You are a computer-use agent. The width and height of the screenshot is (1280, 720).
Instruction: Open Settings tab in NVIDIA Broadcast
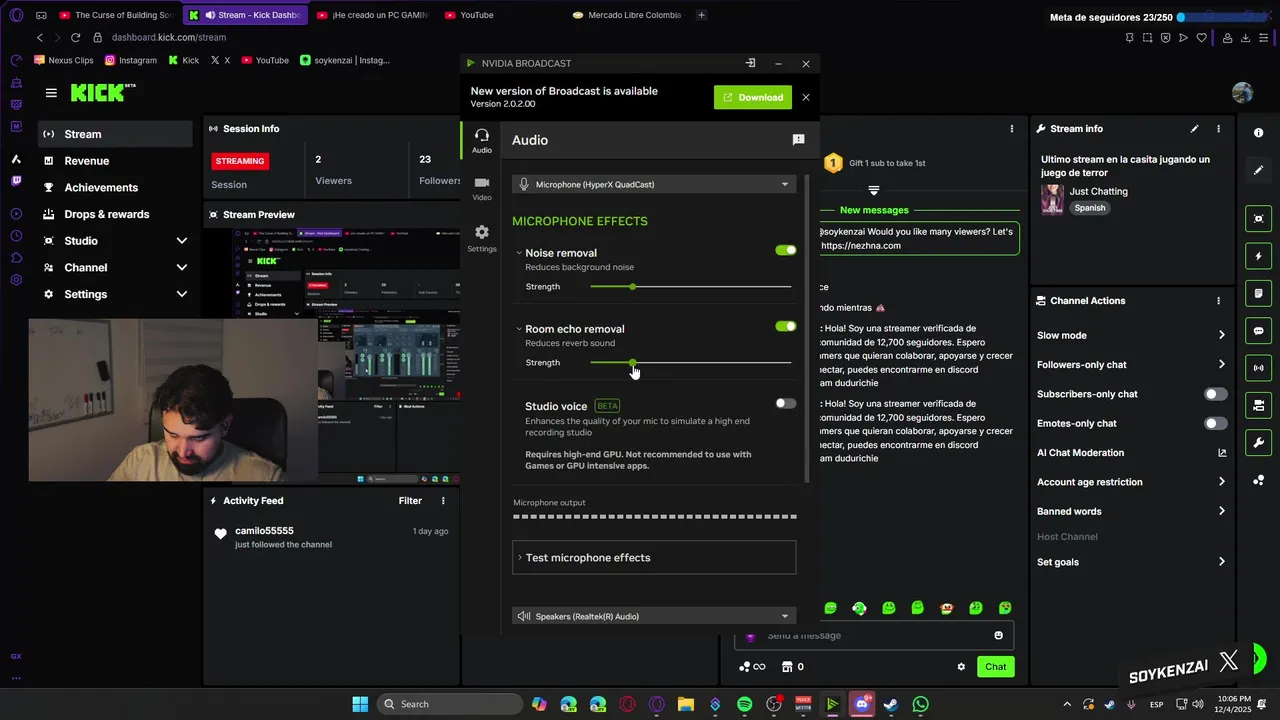point(482,238)
